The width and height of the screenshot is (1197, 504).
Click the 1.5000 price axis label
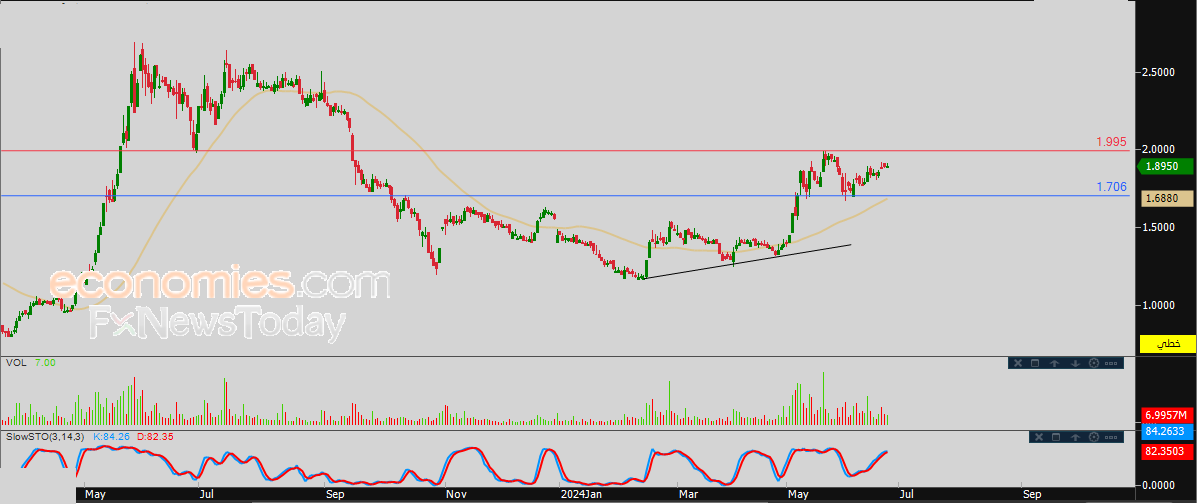pos(1159,228)
